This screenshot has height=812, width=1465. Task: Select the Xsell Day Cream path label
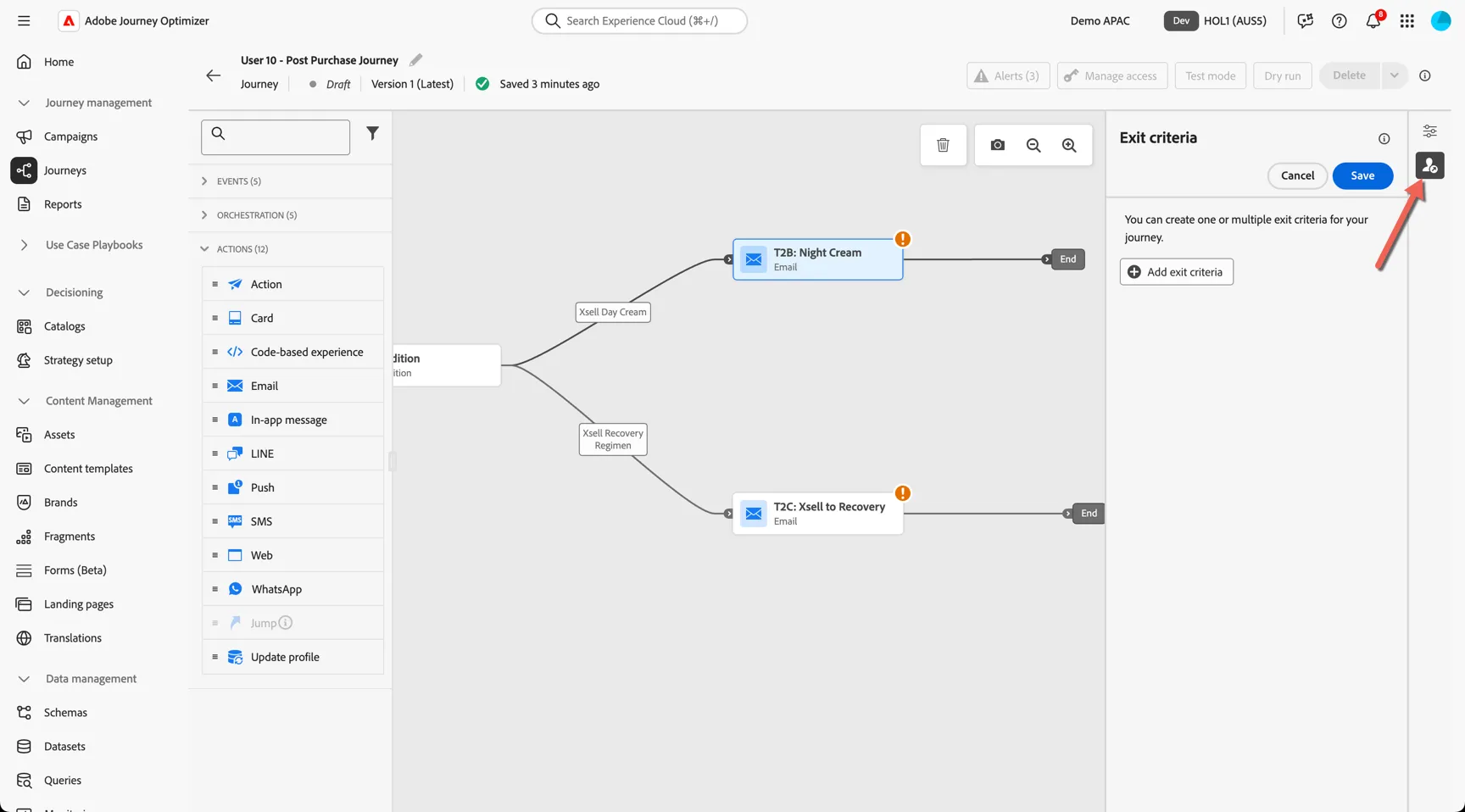[613, 312]
